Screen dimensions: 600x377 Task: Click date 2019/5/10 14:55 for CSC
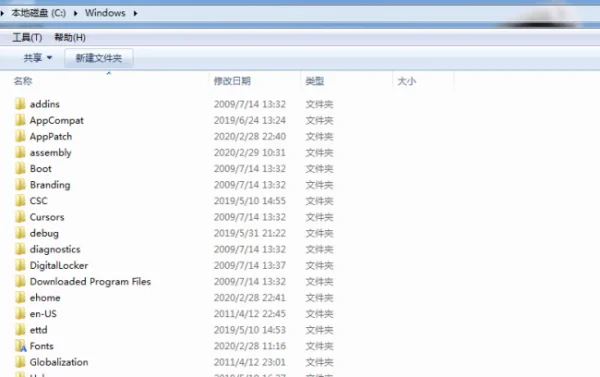pos(249,201)
